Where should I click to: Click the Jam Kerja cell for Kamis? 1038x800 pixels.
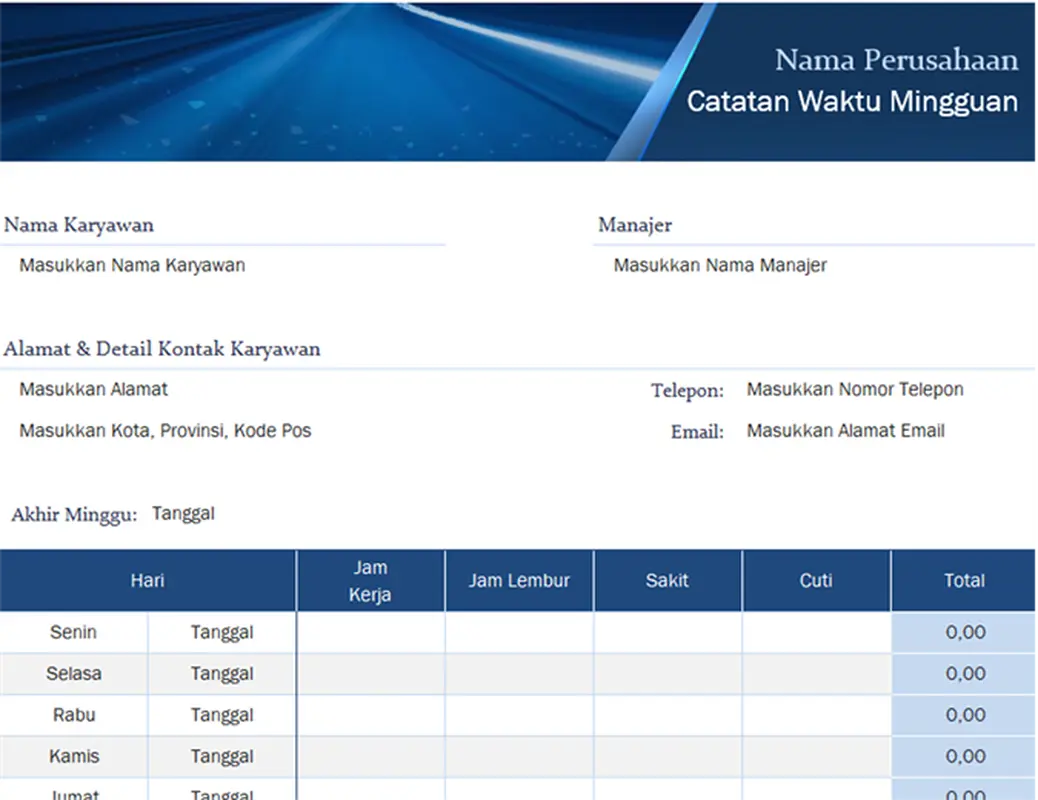point(371,756)
